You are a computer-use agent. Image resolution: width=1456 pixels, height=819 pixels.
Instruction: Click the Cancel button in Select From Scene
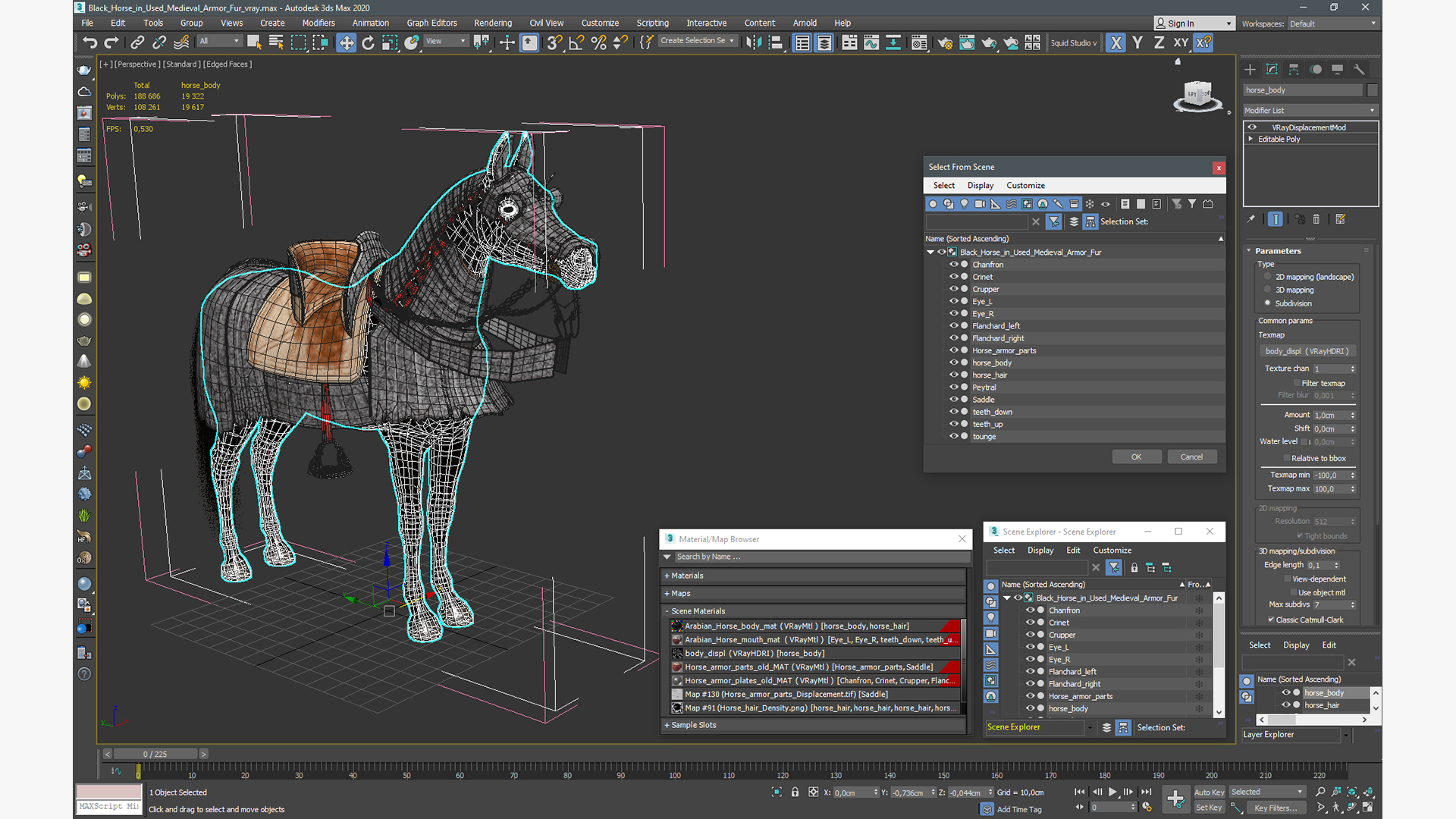[1192, 457]
